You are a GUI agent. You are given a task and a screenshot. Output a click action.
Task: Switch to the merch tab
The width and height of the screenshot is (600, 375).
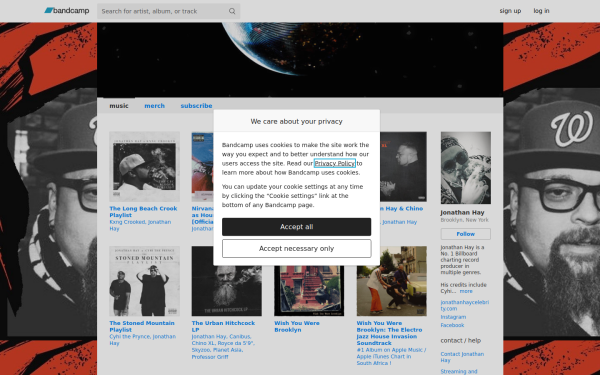click(154, 106)
